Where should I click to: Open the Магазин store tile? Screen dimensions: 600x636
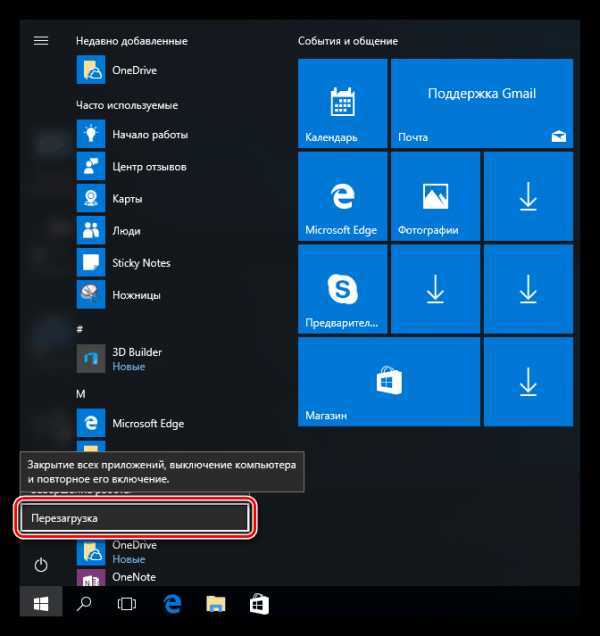389,382
